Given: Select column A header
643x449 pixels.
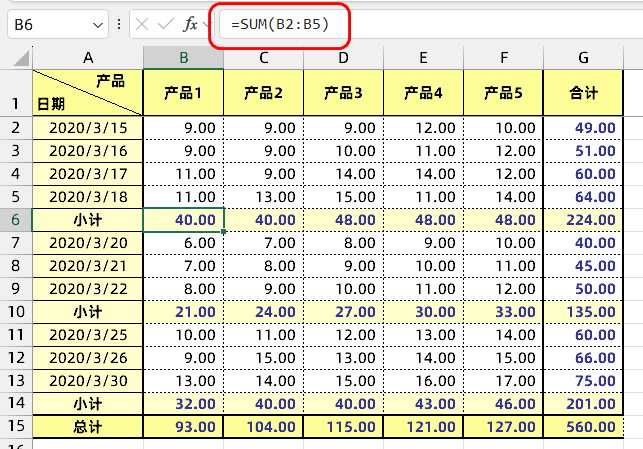Looking at the screenshot, I should tap(88, 58).
